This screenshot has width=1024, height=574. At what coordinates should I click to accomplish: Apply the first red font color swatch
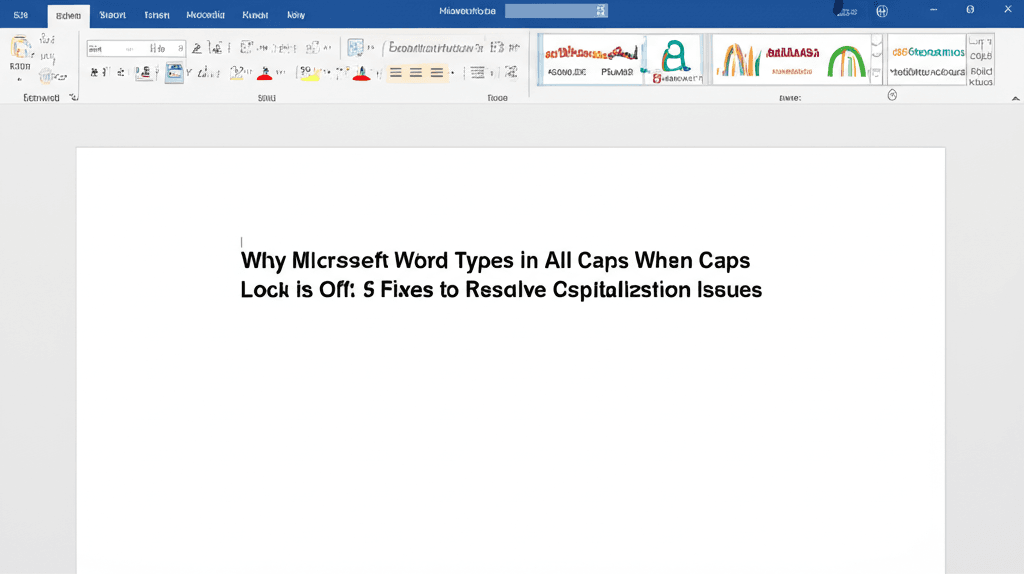point(264,73)
